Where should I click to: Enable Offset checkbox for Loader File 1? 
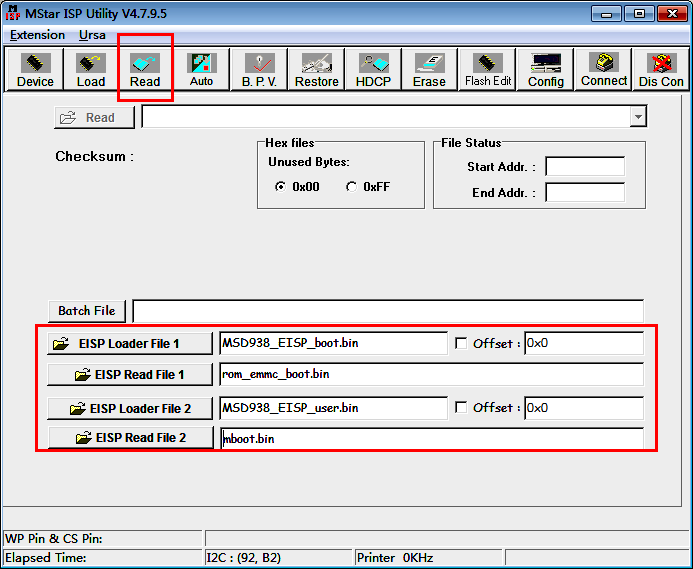461,343
